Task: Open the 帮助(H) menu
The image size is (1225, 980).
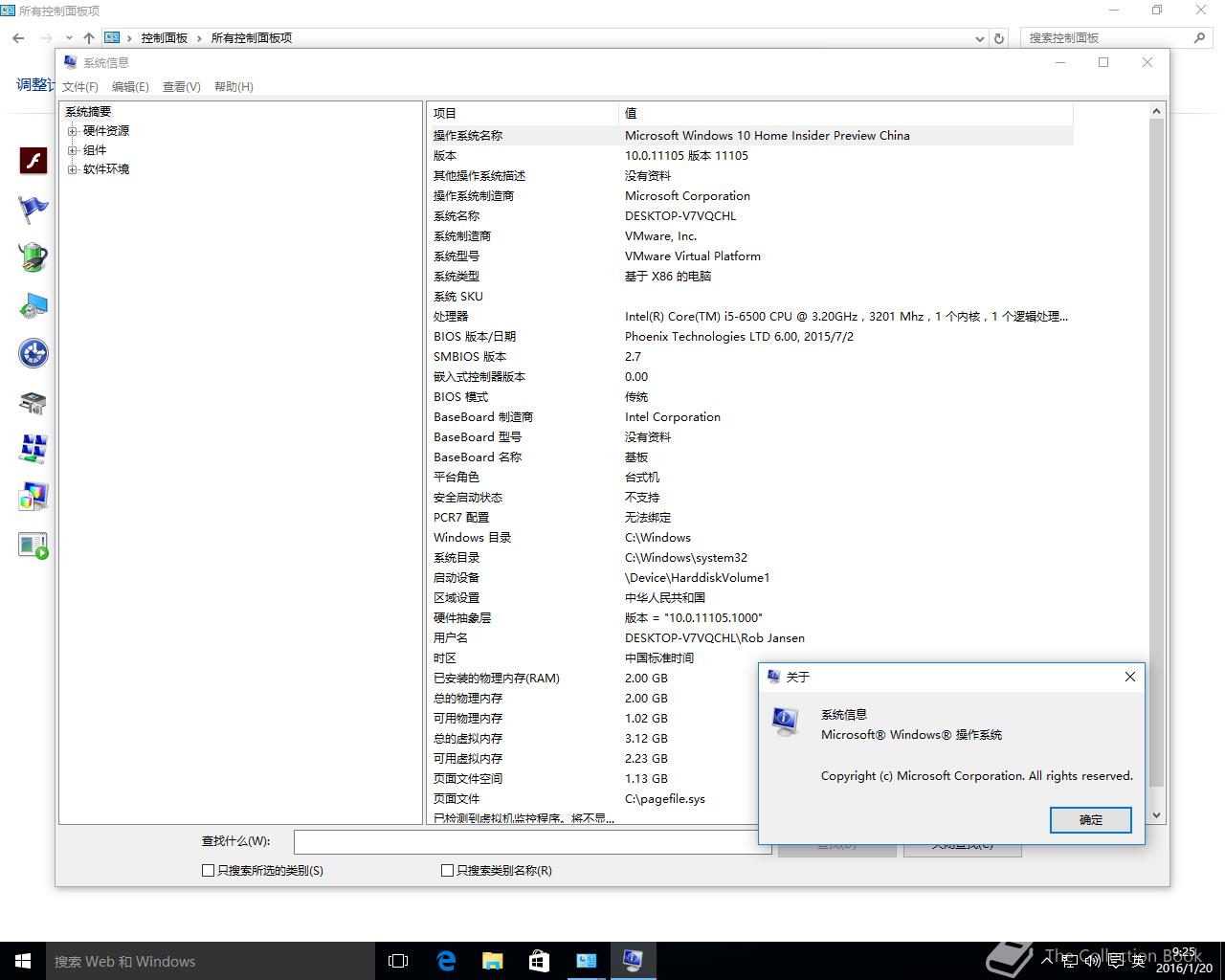Action: [x=234, y=86]
